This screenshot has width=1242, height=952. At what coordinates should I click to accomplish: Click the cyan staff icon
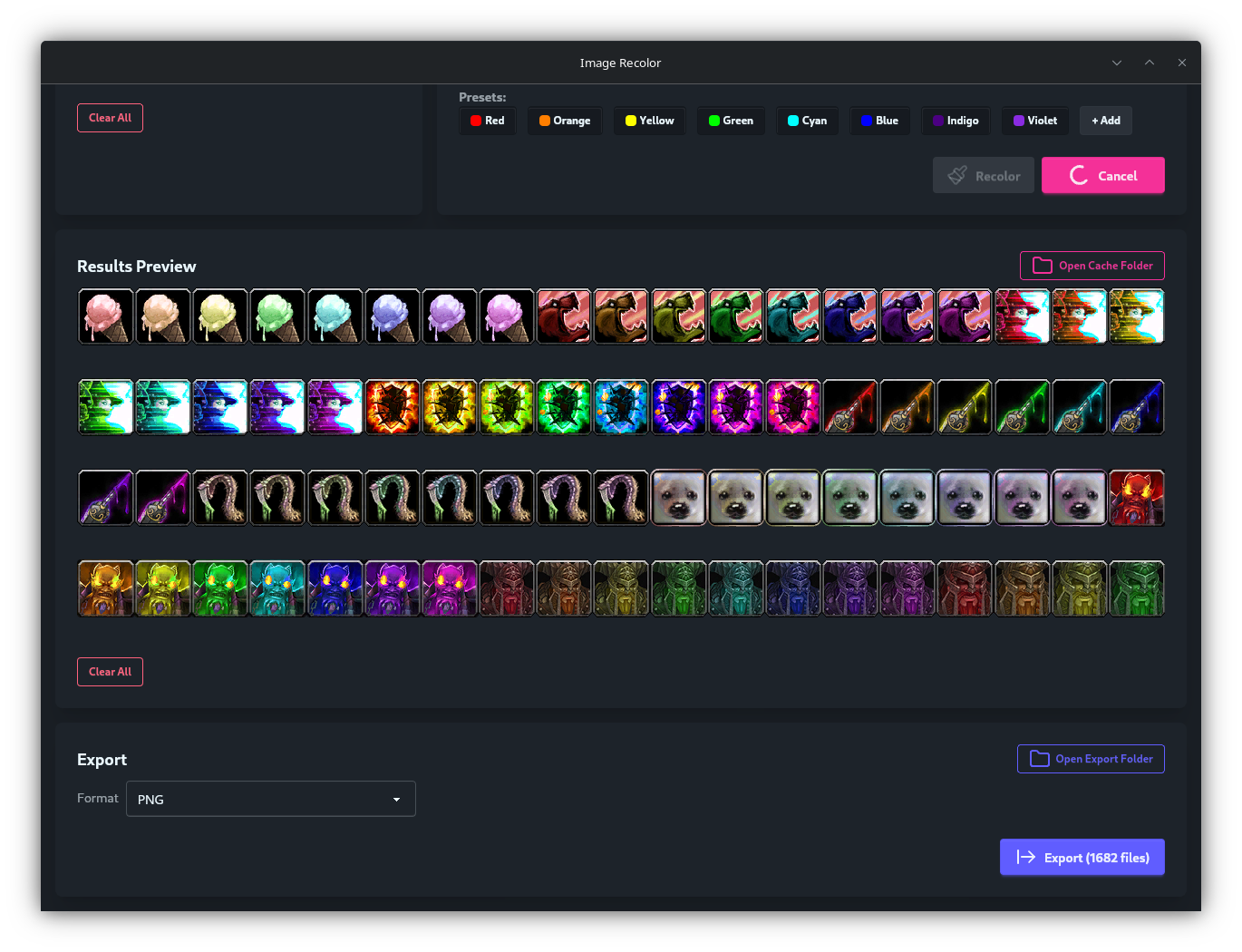[x=1079, y=407]
